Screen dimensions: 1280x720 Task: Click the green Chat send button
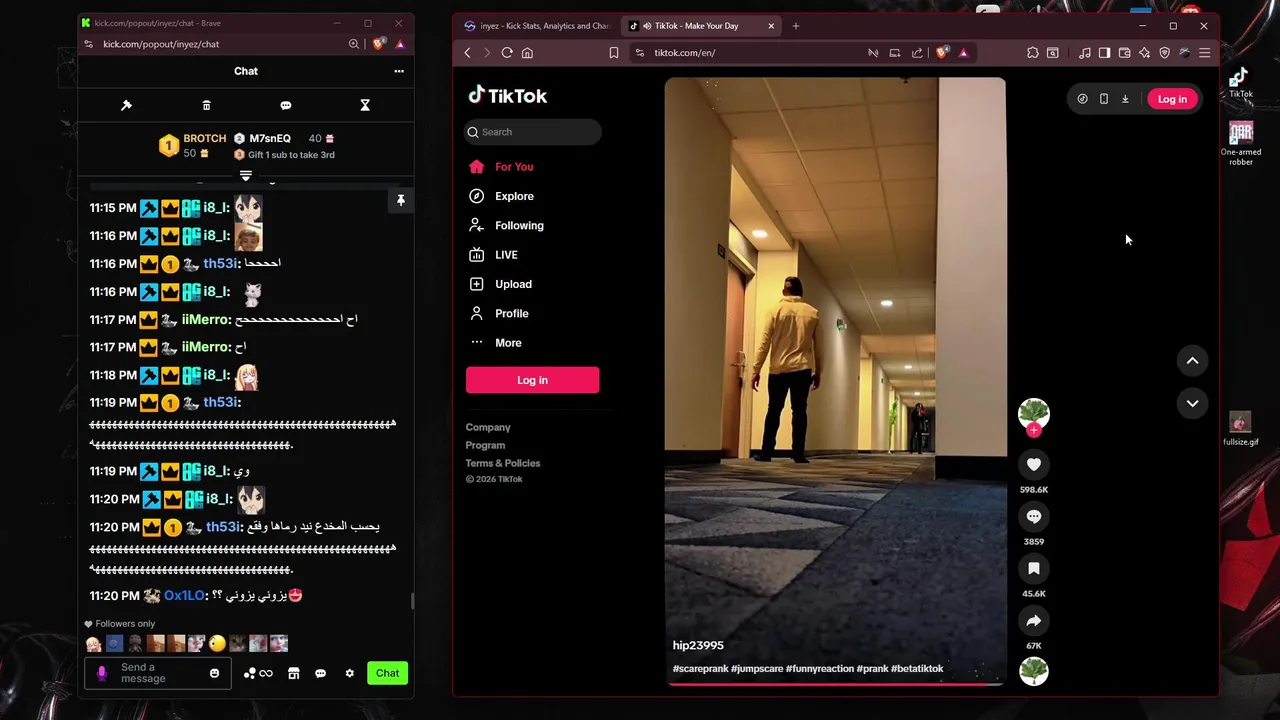tap(387, 673)
